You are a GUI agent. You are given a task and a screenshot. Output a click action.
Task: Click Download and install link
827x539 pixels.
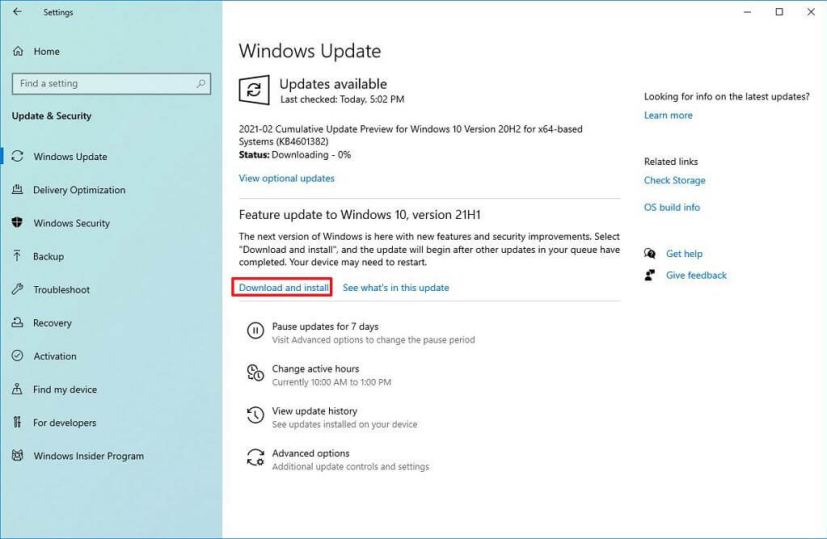pyautogui.click(x=283, y=287)
